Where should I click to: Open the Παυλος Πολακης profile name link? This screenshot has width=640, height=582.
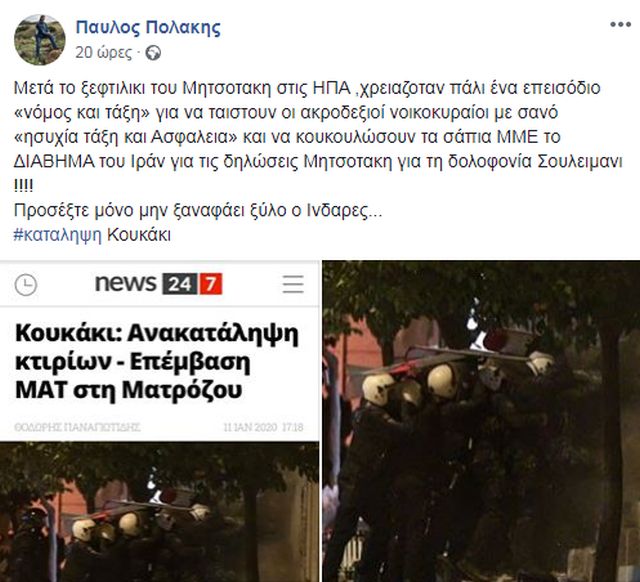(x=148, y=27)
